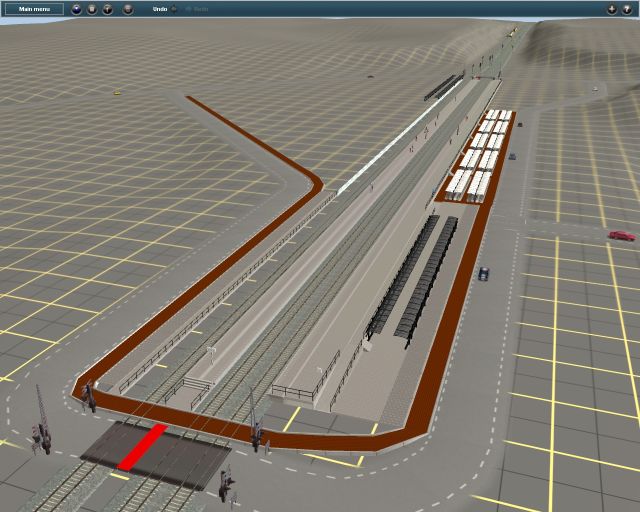
Task: Click the red strip on the level crossing
Action: pos(142,447)
